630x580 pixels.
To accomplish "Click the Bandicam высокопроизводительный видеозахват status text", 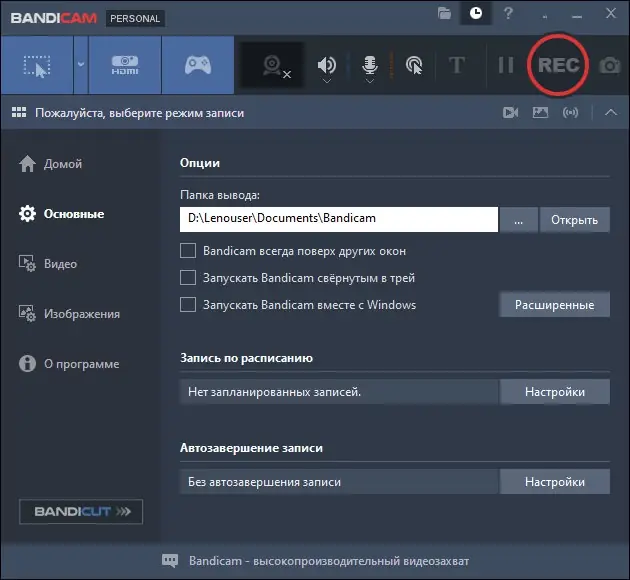I will coord(329,561).
